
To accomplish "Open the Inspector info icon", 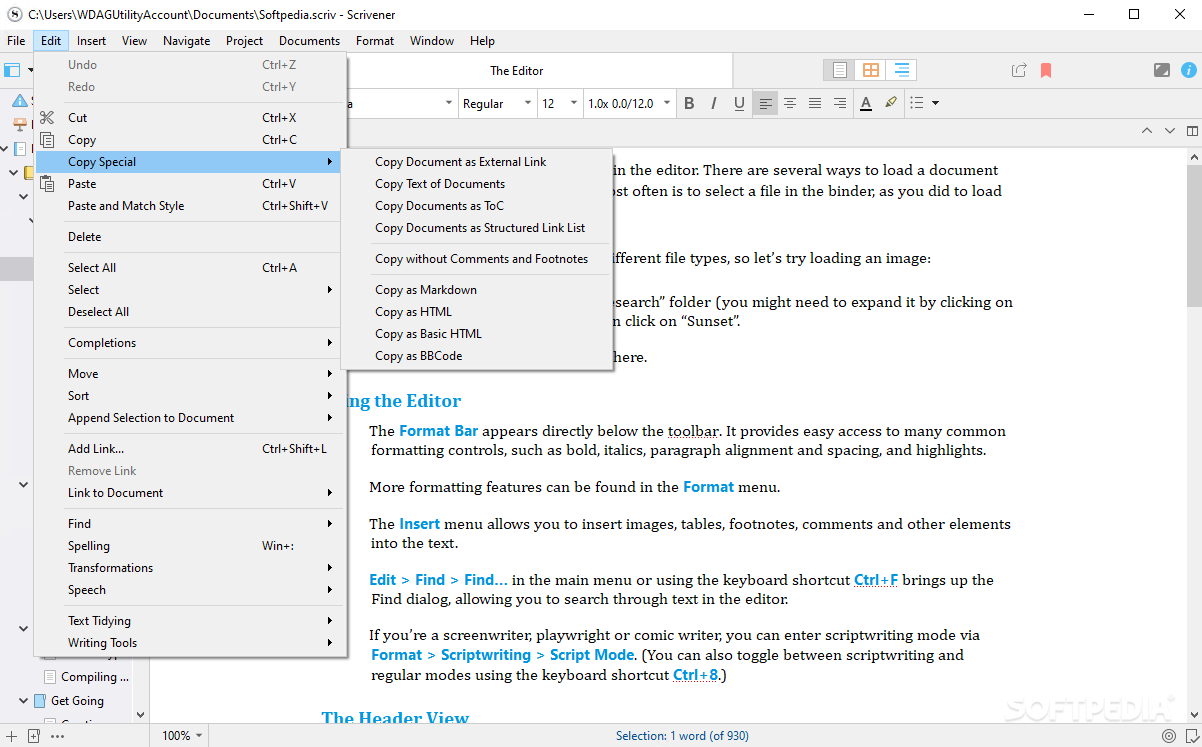I will tap(1189, 70).
